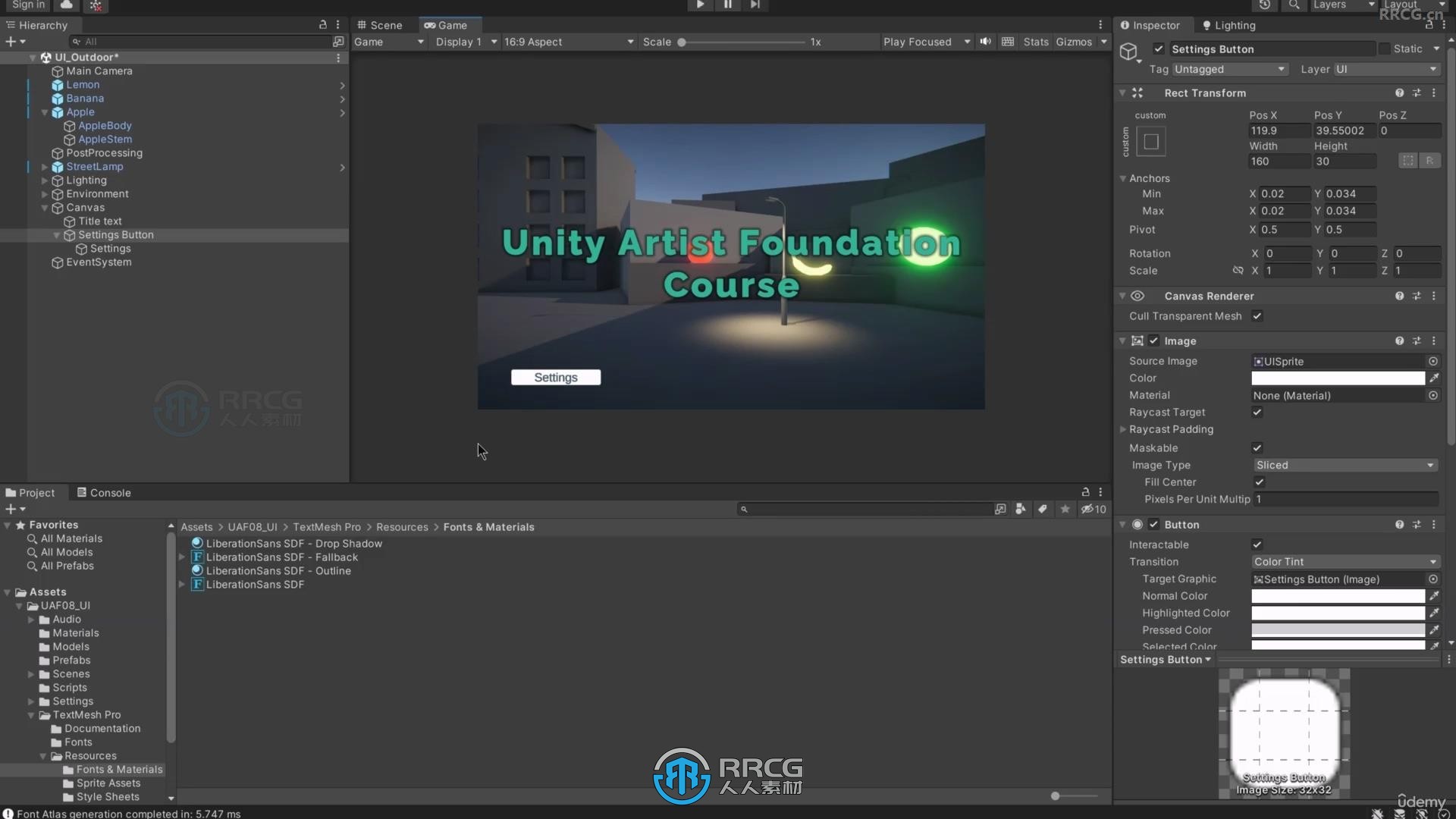The width and height of the screenshot is (1456, 819).
Task: Toggle constrained proportions scale link icon
Action: [1238, 271]
